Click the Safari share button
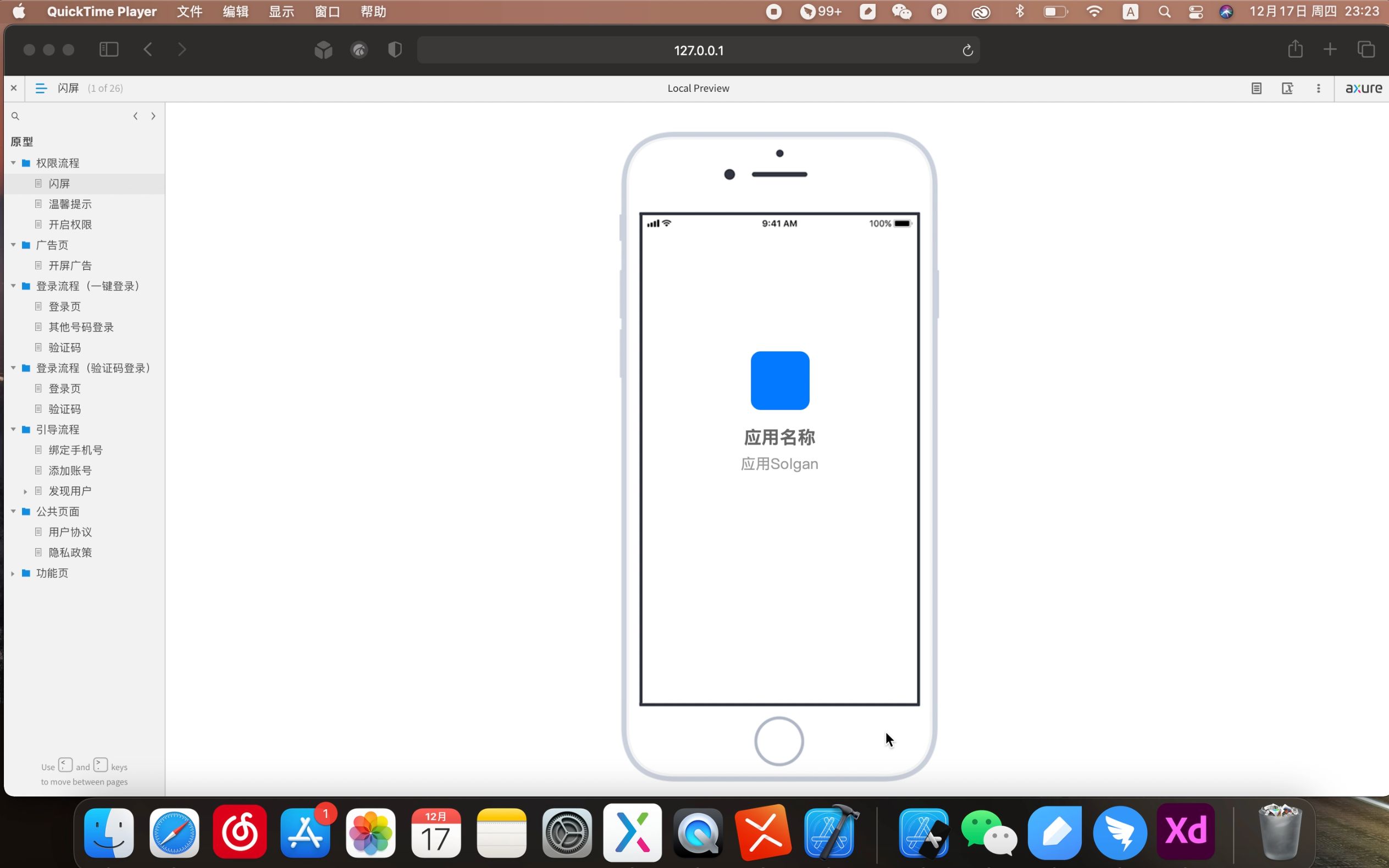Image resolution: width=1389 pixels, height=868 pixels. 1295,49
